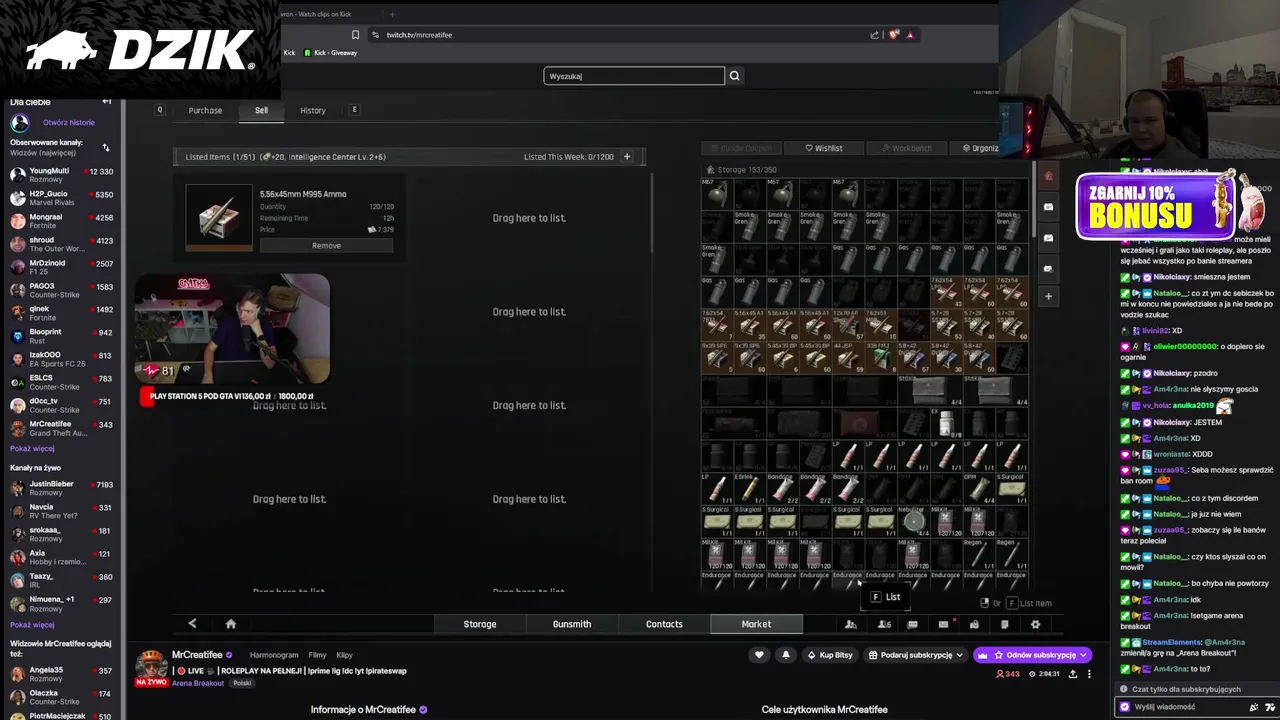The height and width of the screenshot is (720, 1280).
Task: Open the Filmy channel tab
Action: 317,655
